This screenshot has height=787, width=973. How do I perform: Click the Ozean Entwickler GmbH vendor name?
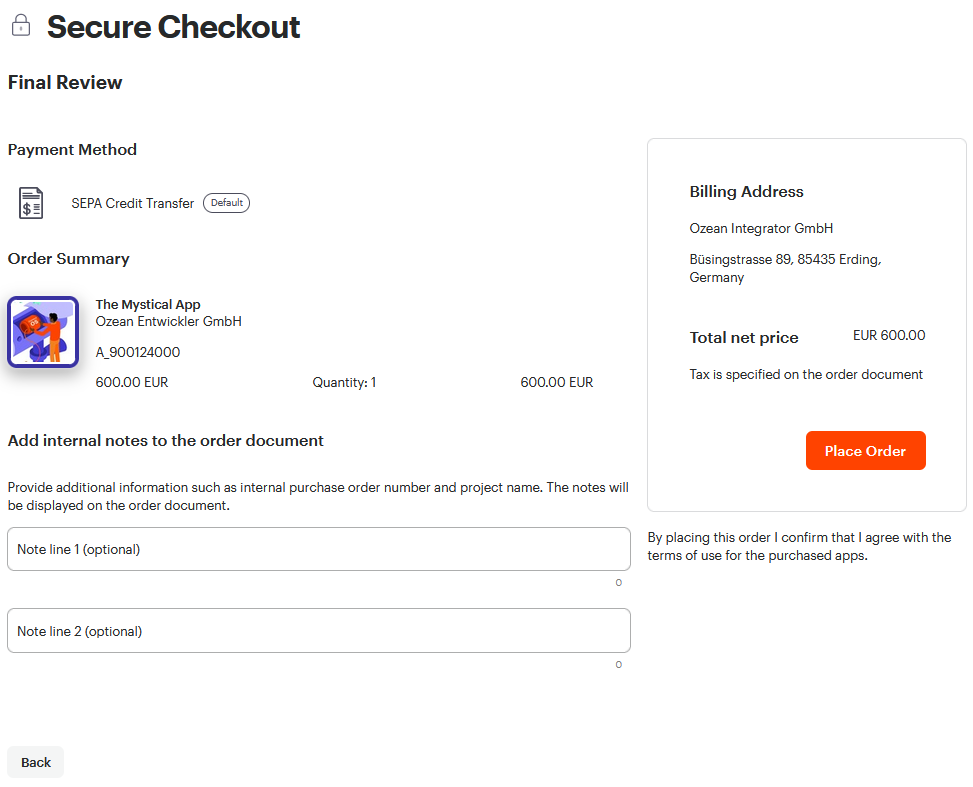pos(168,322)
